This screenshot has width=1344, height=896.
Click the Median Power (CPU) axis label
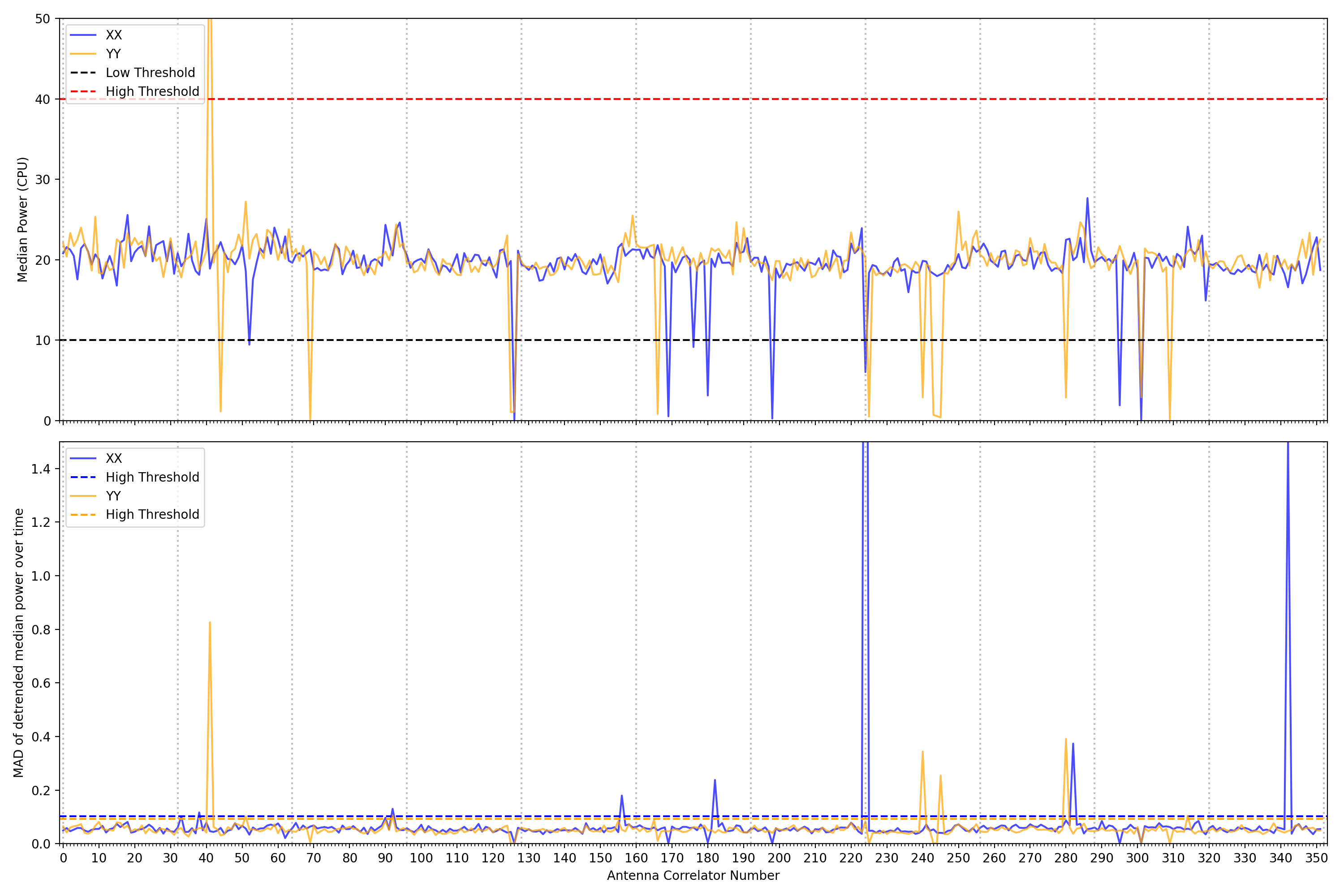click(22, 220)
